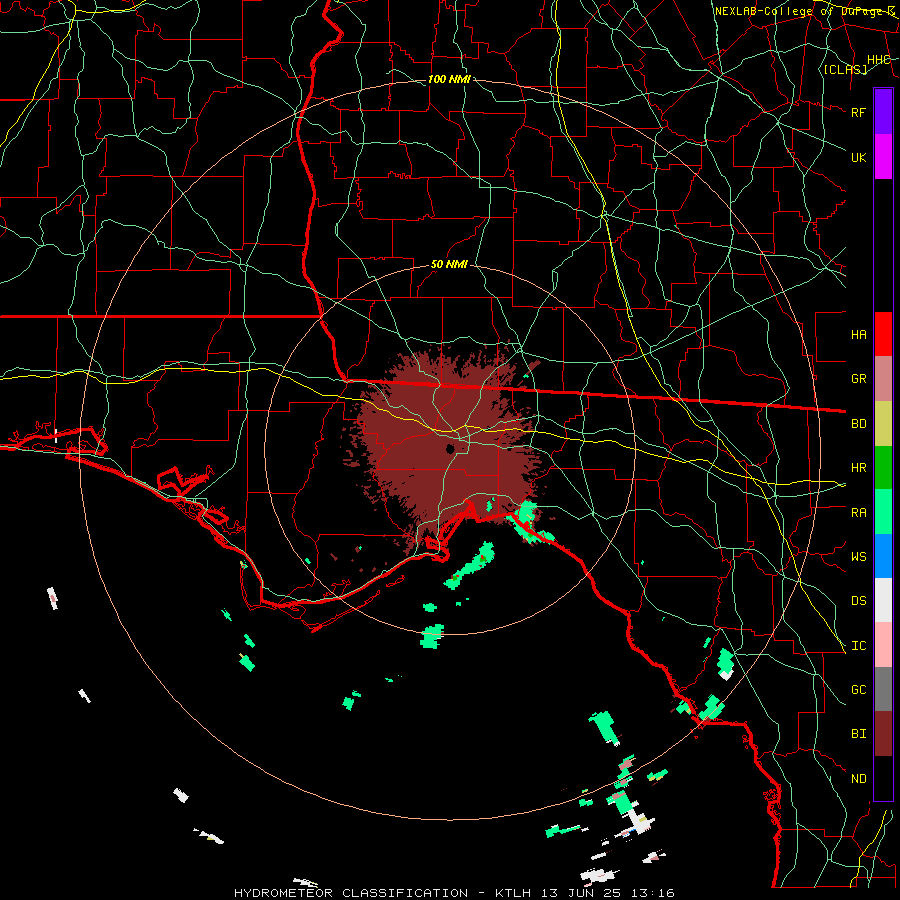Select the GC legend label
The width and height of the screenshot is (900, 900).
click(859, 690)
